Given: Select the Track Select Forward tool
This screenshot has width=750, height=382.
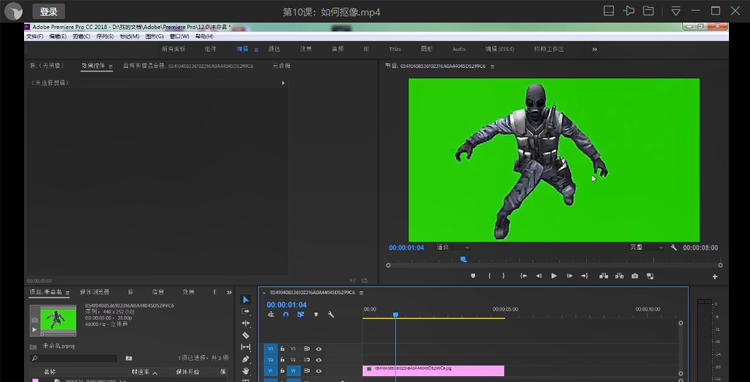Looking at the screenshot, I should [245, 312].
